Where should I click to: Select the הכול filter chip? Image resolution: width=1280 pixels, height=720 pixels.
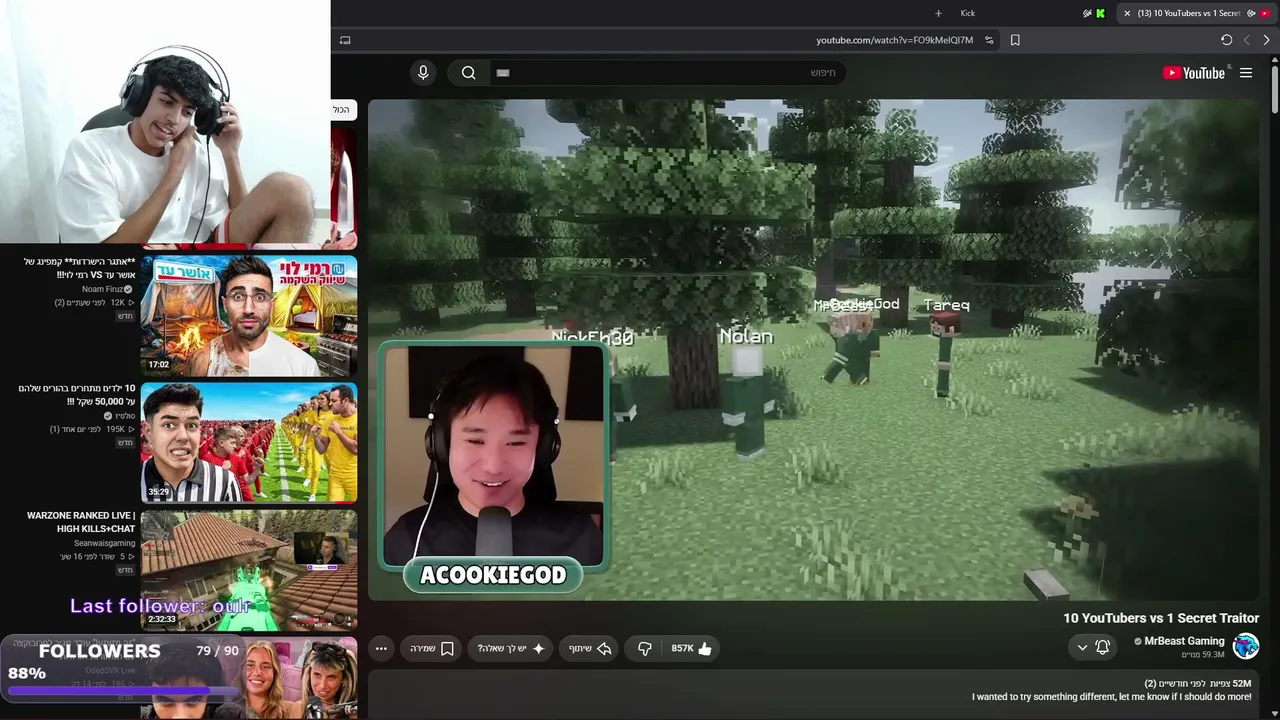(342, 109)
